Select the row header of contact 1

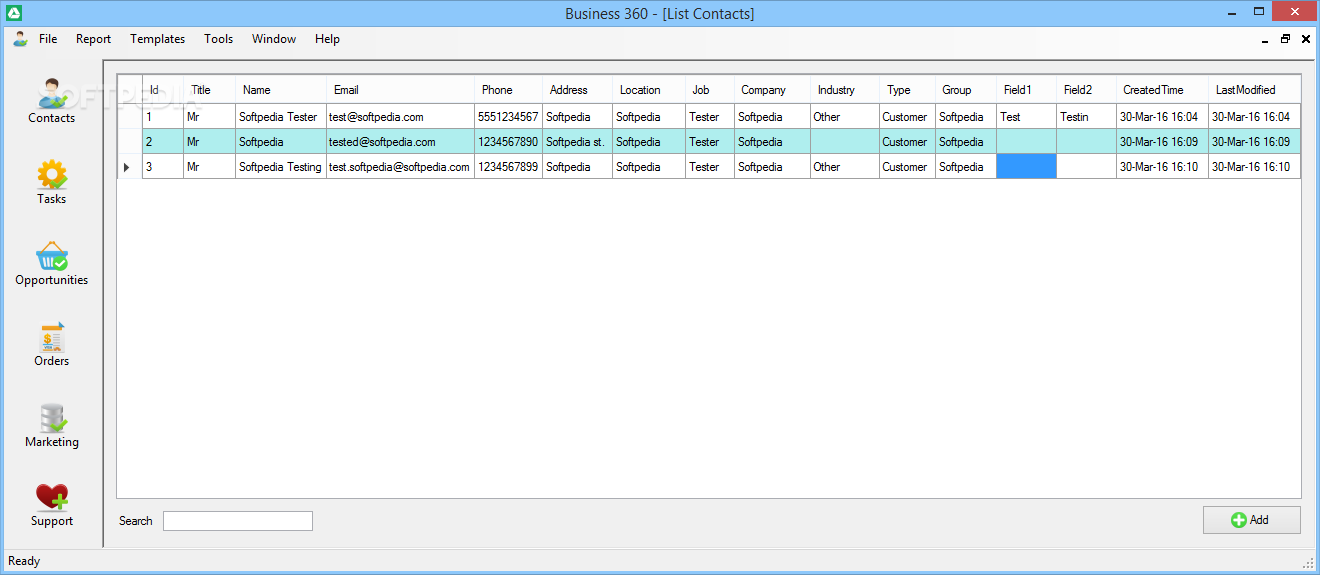[130, 117]
